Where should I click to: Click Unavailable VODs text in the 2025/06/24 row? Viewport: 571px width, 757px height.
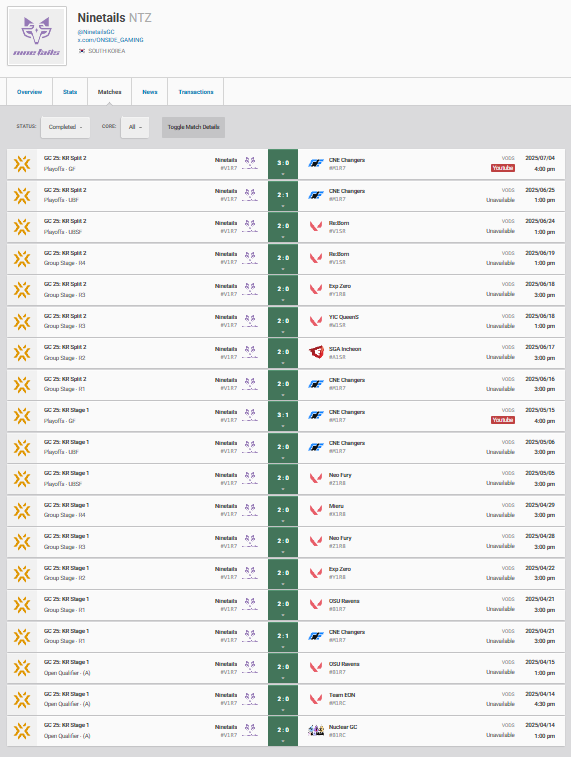(x=500, y=231)
